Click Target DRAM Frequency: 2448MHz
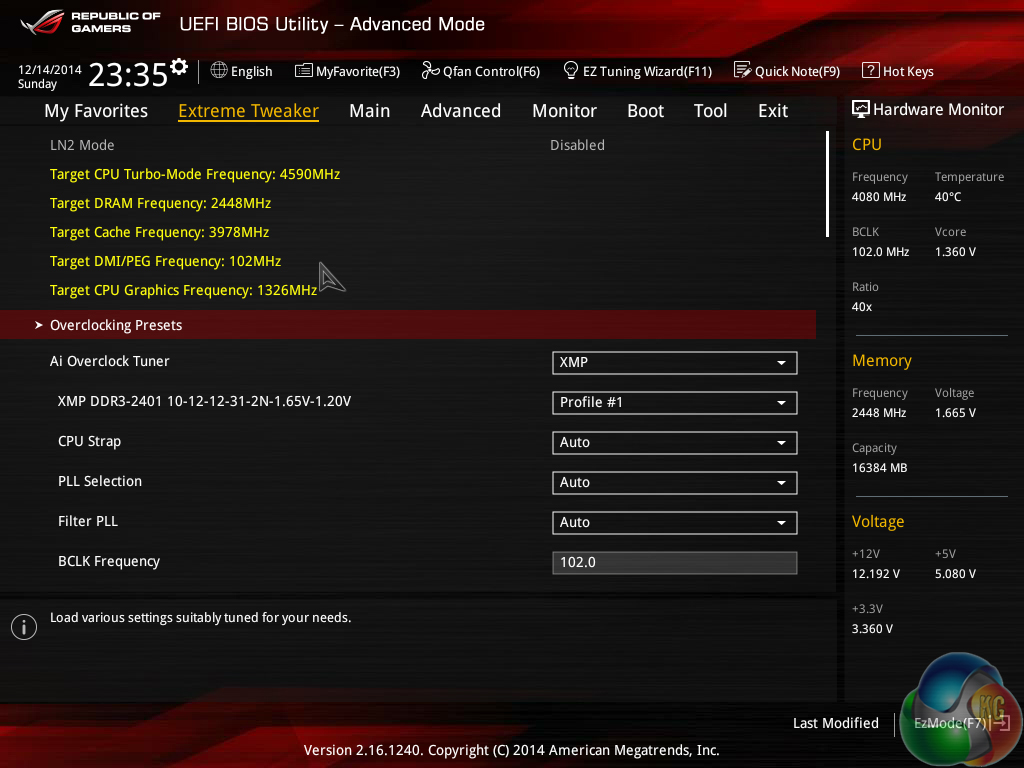The width and height of the screenshot is (1024, 768). [x=160, y=203]
